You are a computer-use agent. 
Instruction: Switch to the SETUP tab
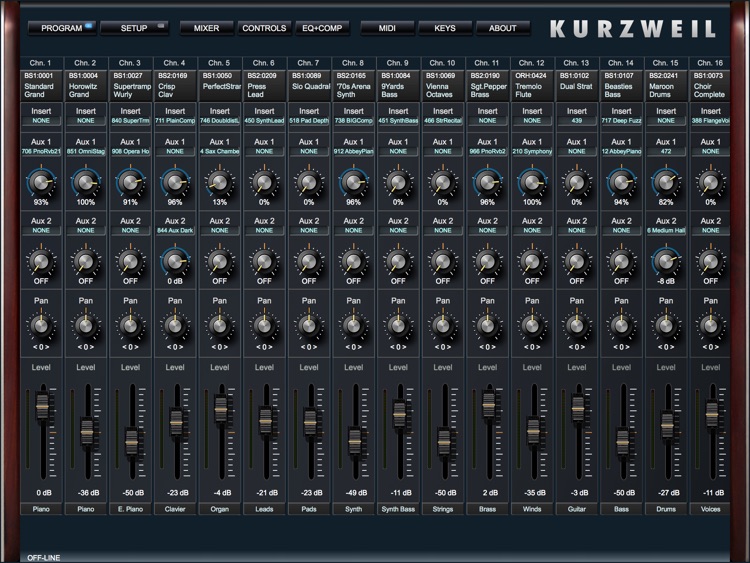pos(134,28)
